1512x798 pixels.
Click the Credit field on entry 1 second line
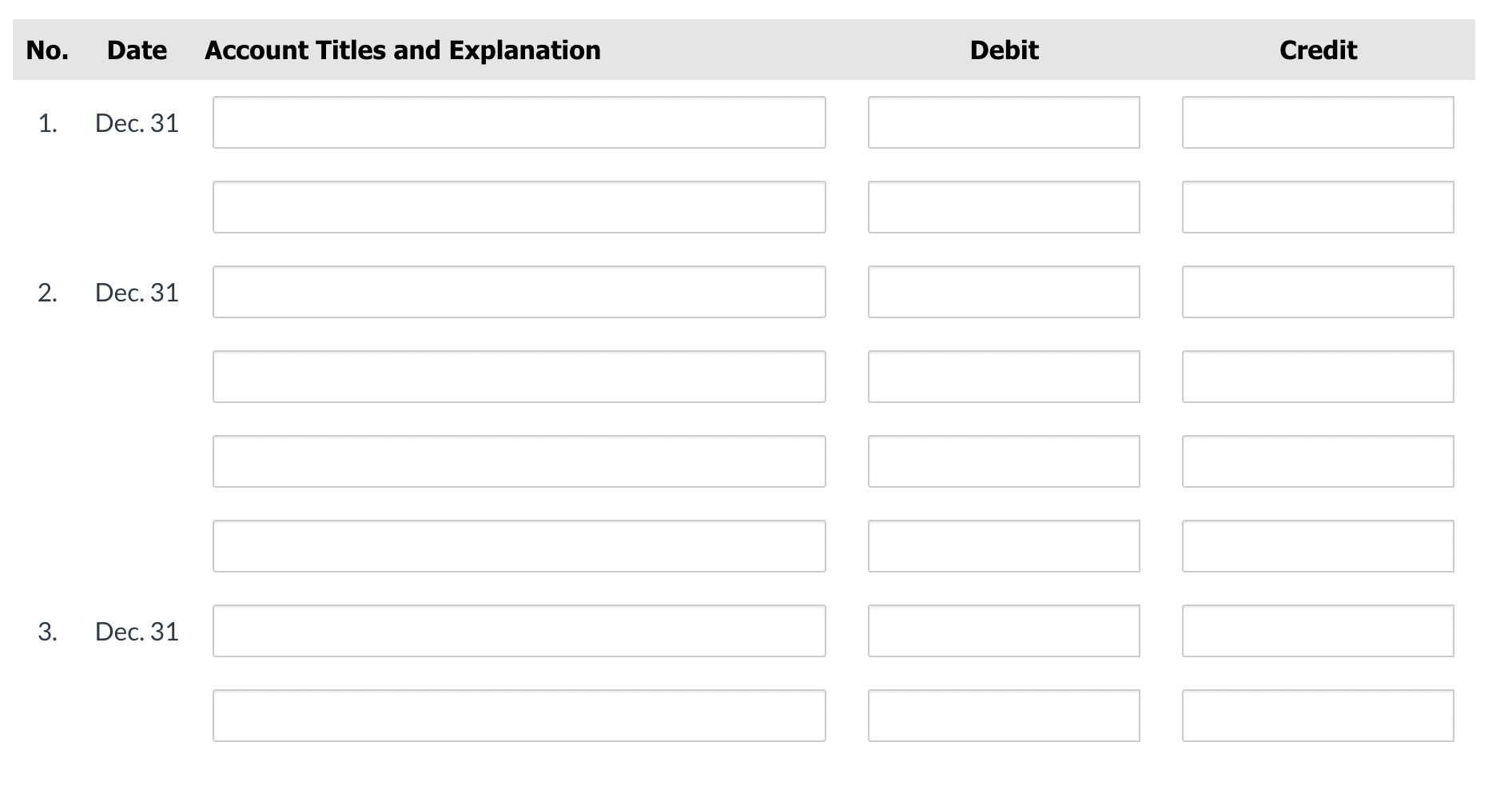point(1317,207)
